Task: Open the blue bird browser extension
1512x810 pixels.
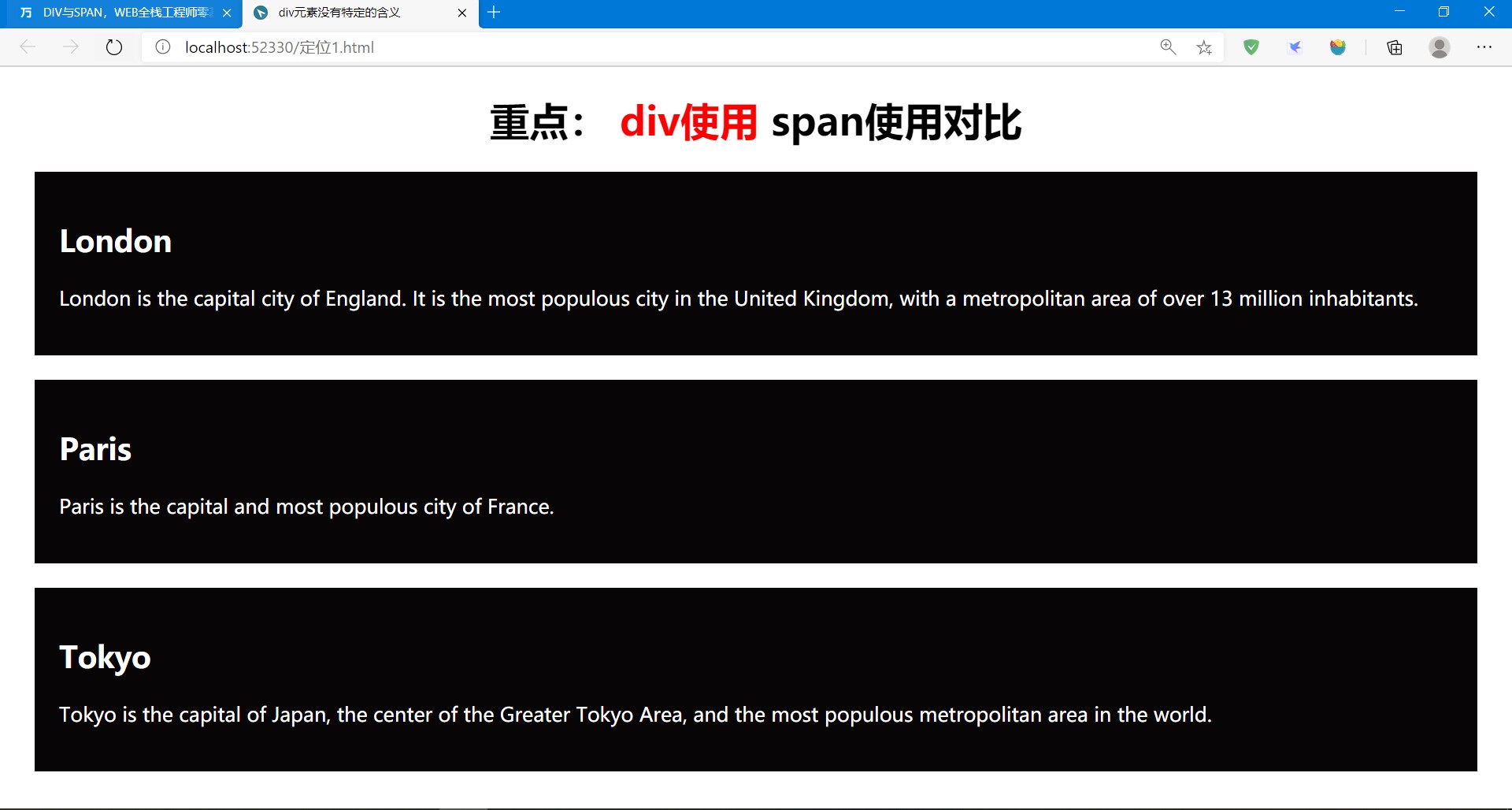Action: coord(1295,46)
